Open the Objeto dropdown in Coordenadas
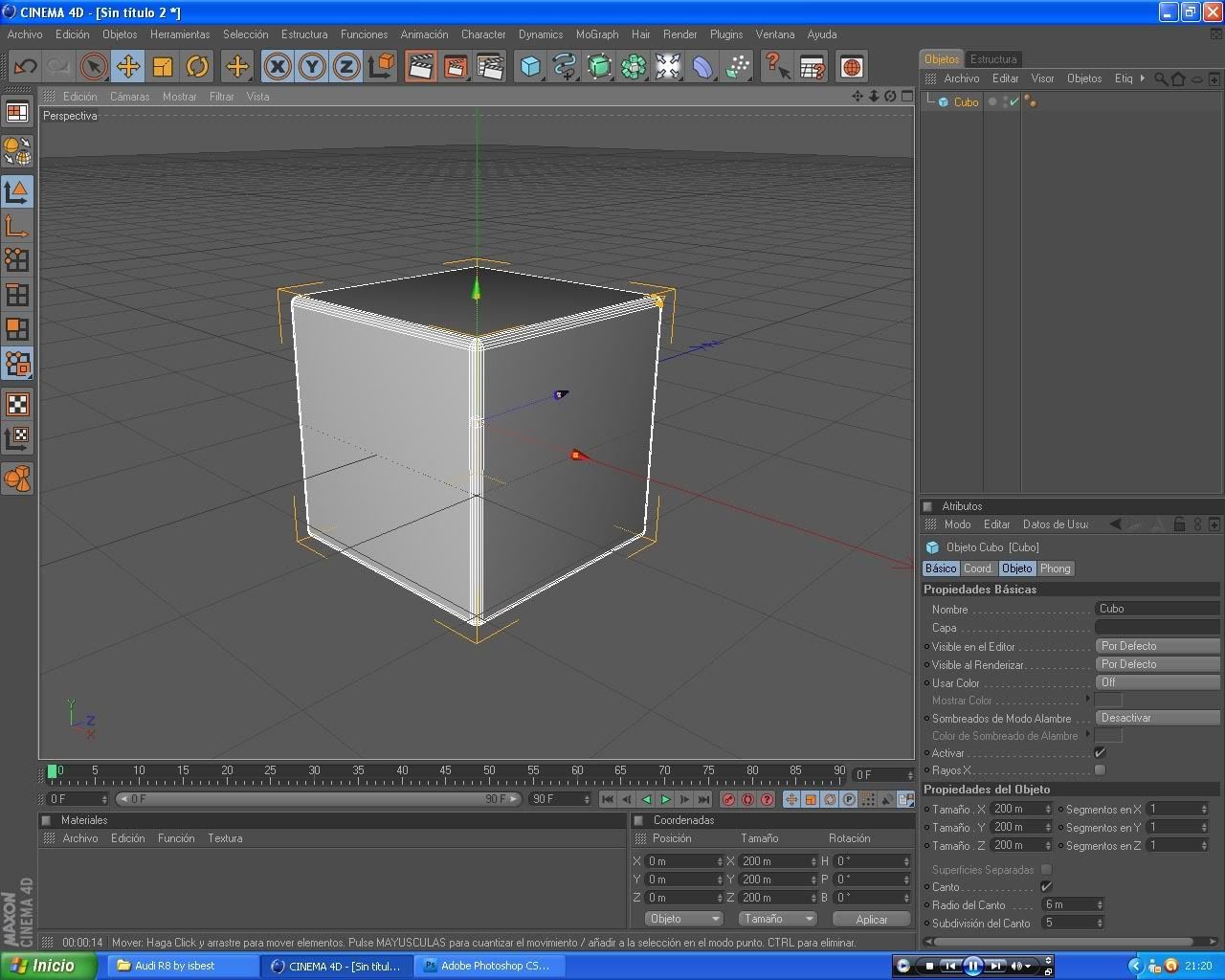Viewport: 1225px width, 980px height. click(683, 919)
